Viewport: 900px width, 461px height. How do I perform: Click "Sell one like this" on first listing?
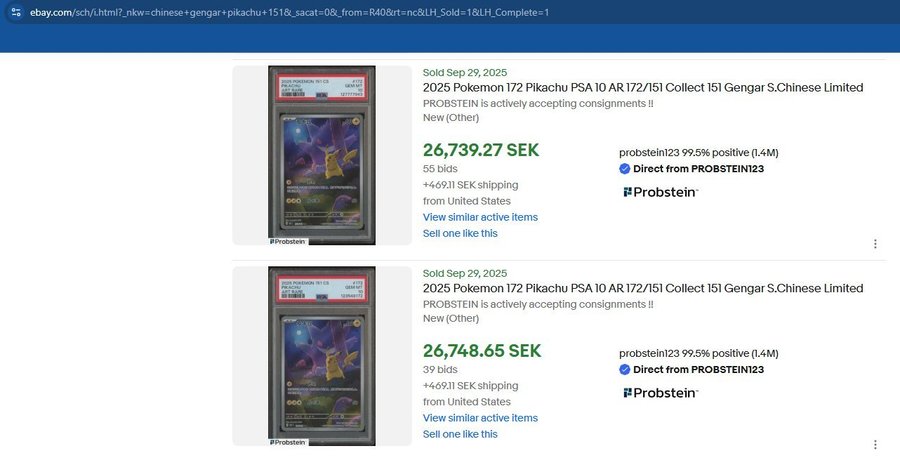(x=460, y=233)
